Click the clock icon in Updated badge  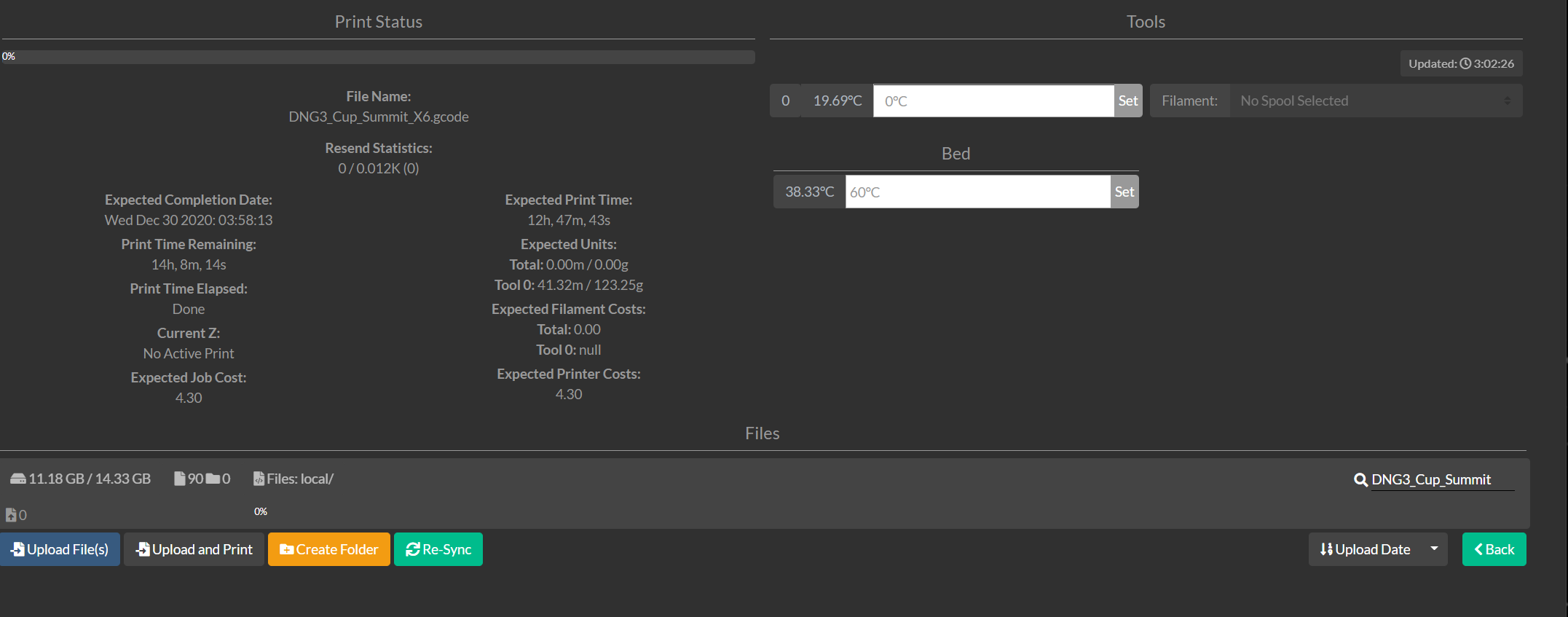pyautogui.click(x=1465, y=63)
